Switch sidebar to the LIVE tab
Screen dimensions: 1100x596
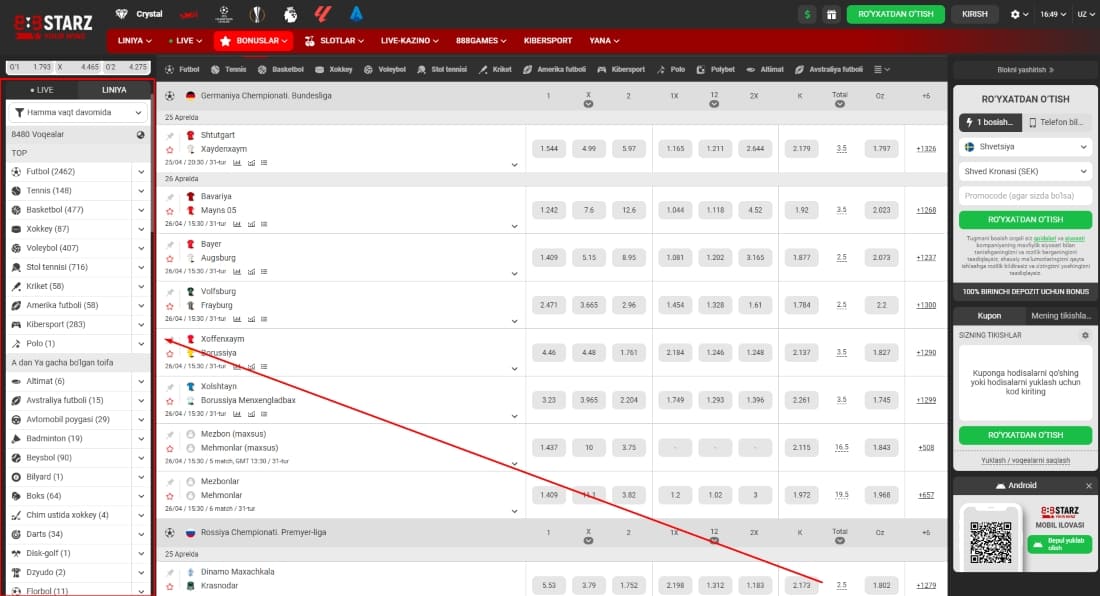pyautogui.click(x=41, y=90)
